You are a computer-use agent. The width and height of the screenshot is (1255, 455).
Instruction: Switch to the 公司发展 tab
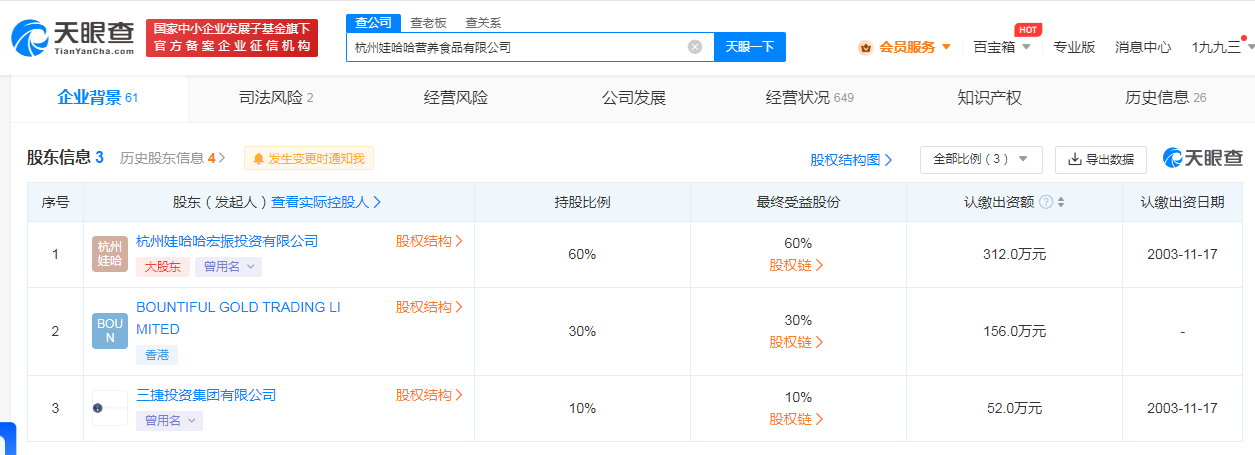click(634, 98)
